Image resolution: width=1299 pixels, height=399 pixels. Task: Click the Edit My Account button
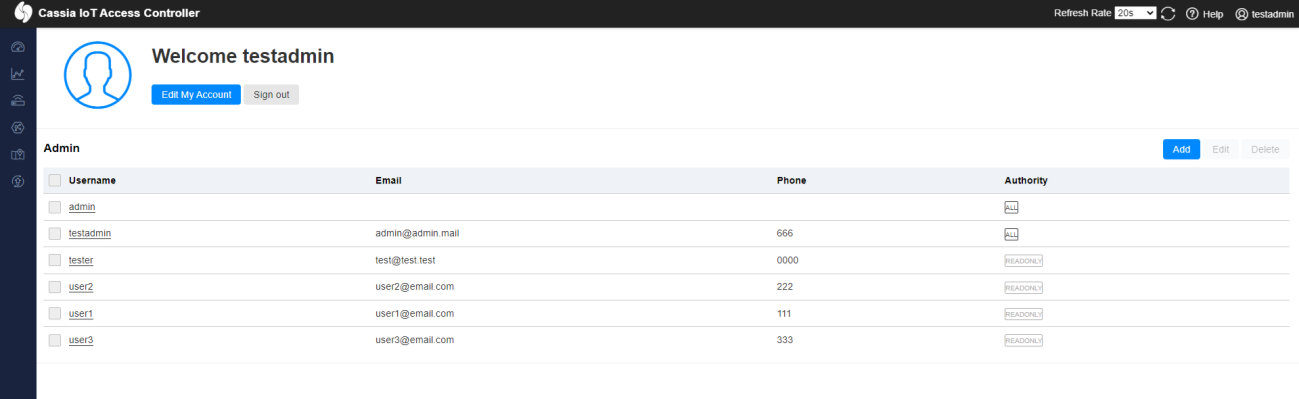(196, 94)
